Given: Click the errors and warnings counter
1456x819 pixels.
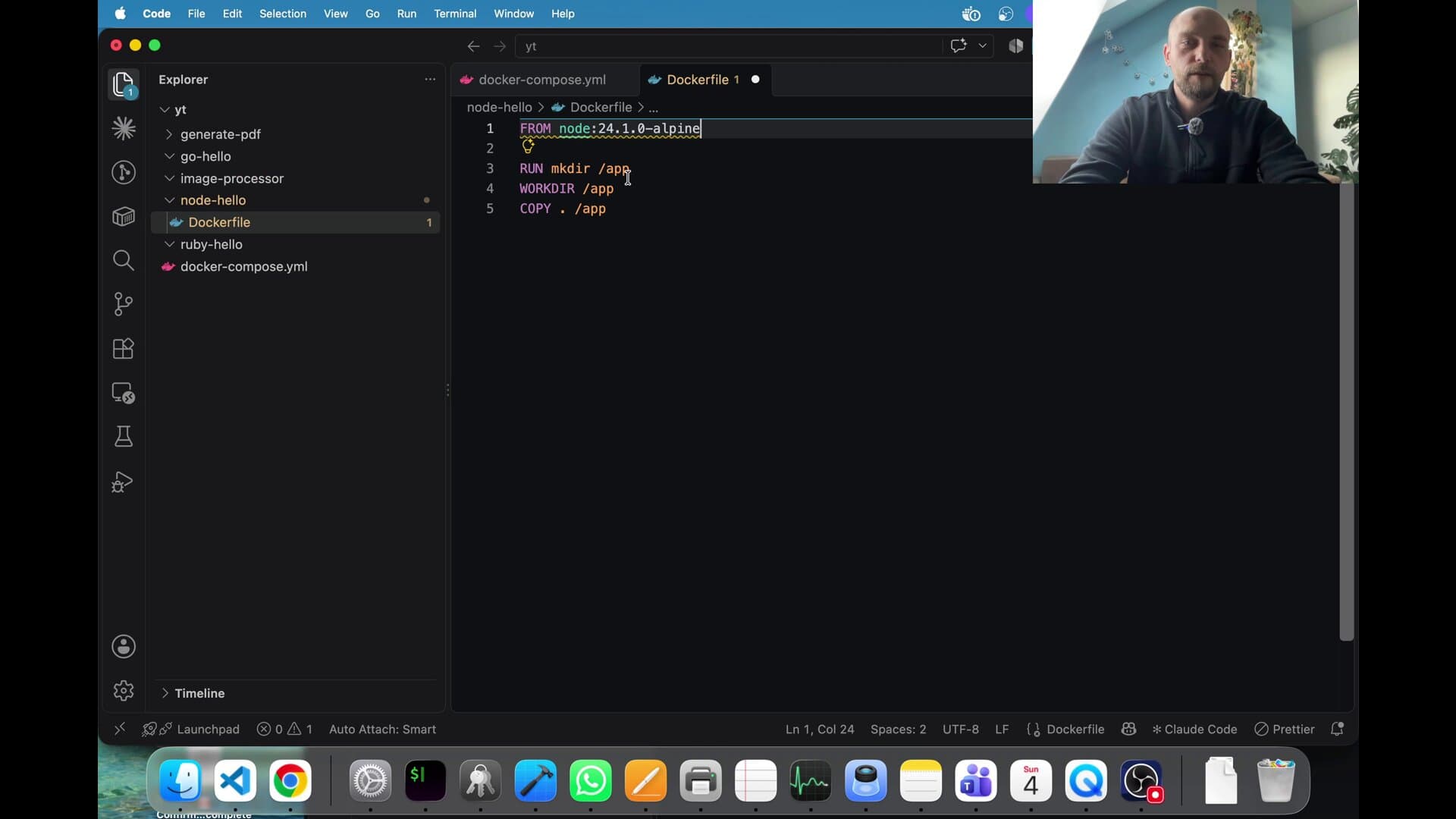Looking at the screenshot, I should pos(284,729).
